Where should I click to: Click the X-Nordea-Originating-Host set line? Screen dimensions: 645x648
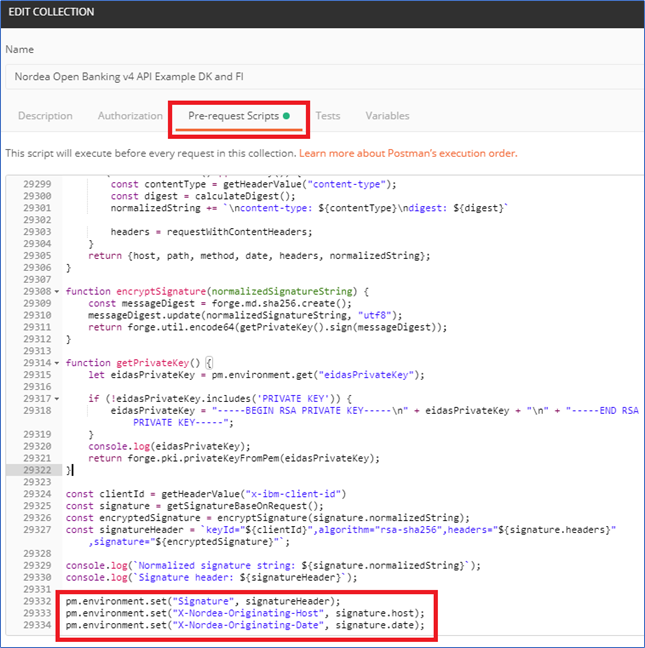(245, 613)
